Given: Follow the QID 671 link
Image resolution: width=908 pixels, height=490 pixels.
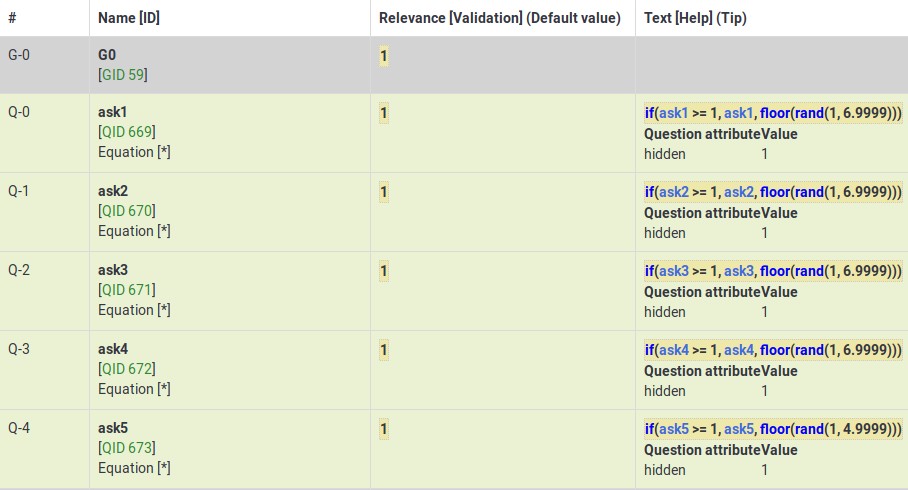Looking at the screenshot, I should point(127,290).
